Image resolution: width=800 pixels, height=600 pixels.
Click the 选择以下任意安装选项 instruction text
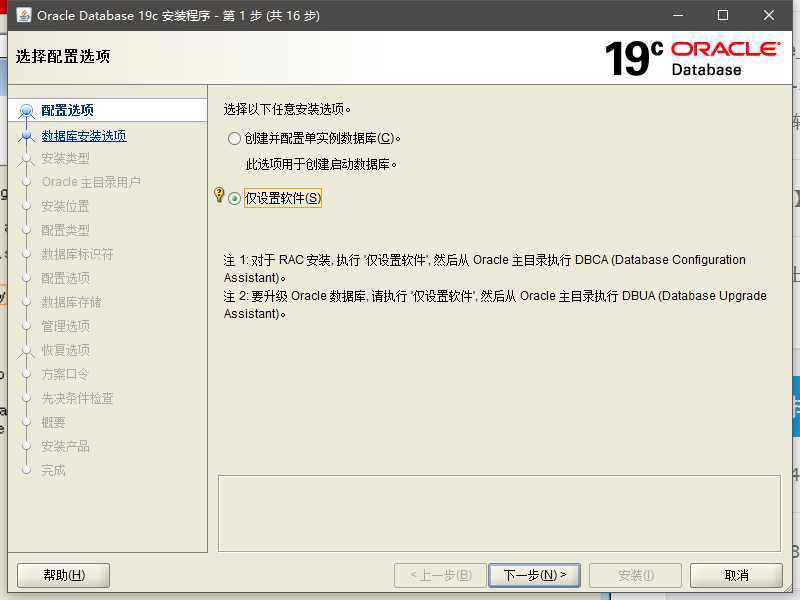287,109
